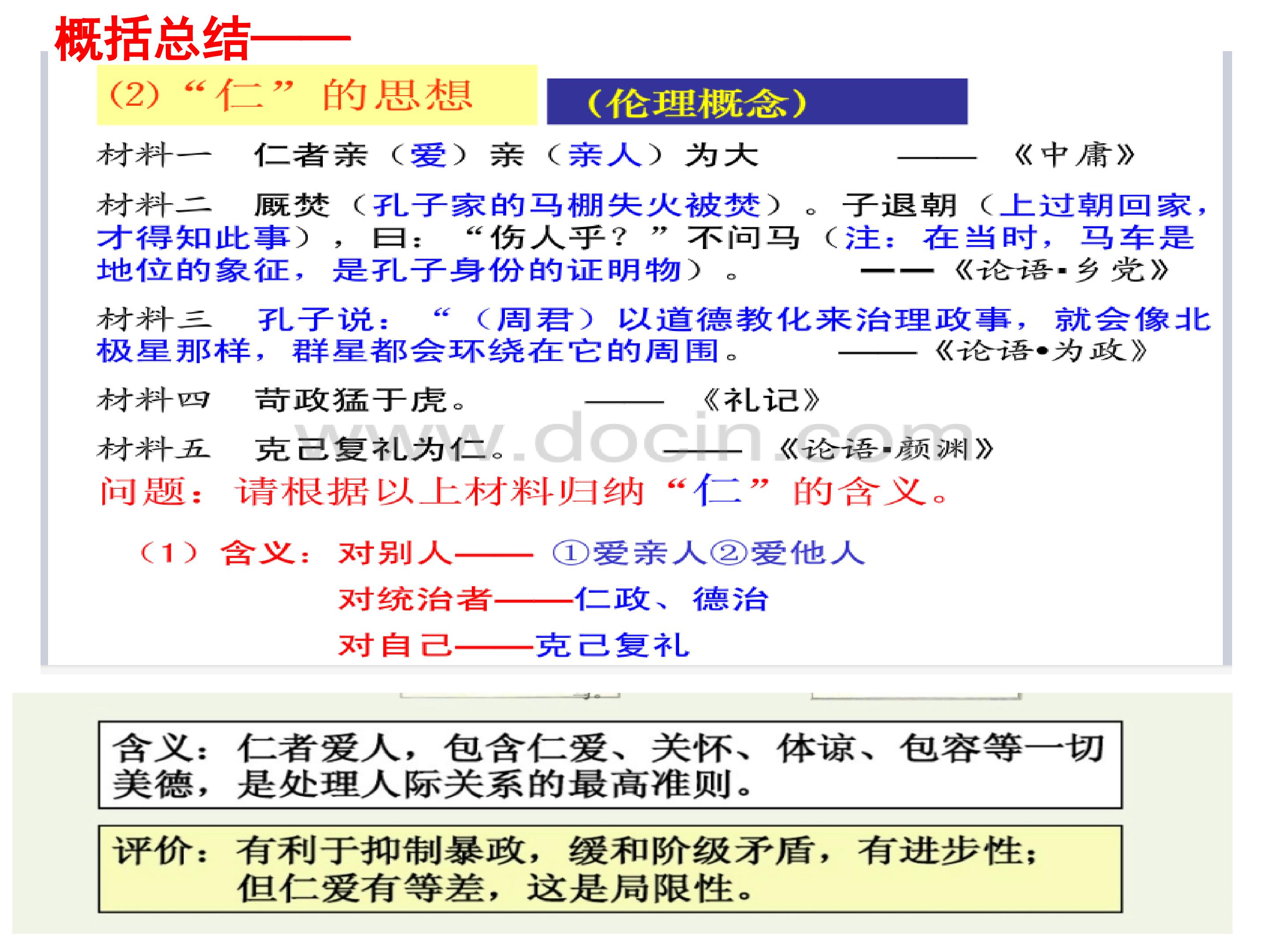1270x952 pixels.
Task: Click the white box starting 含义：仁者爱人
Action: [x=610, y=765]
